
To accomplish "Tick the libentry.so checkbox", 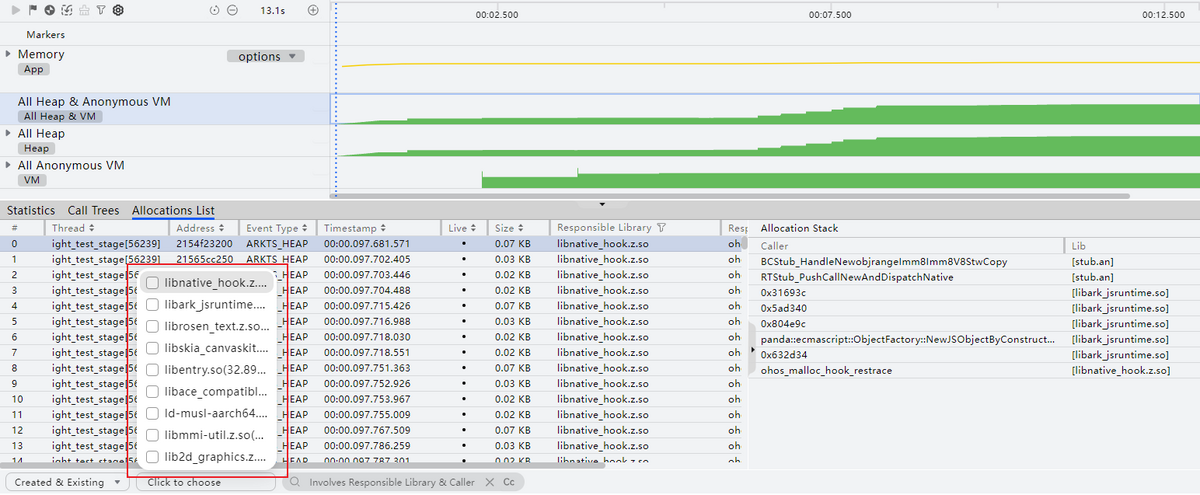I will pyautogui.click(x=152, y=370).
